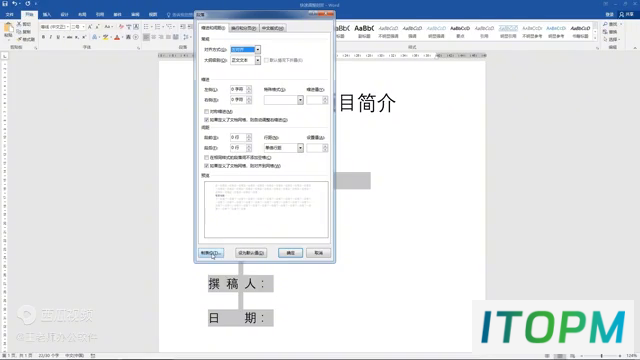Apply Bold formatting with the B icon

[43, 37]
